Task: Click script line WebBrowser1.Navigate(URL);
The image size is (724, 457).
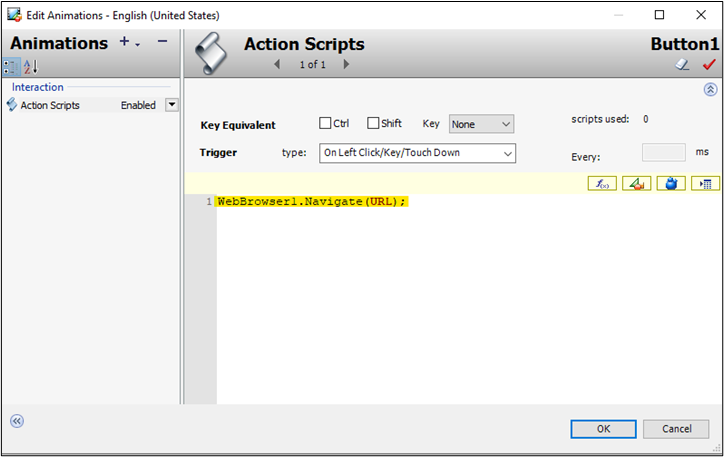Action: [x=312, y=202]
